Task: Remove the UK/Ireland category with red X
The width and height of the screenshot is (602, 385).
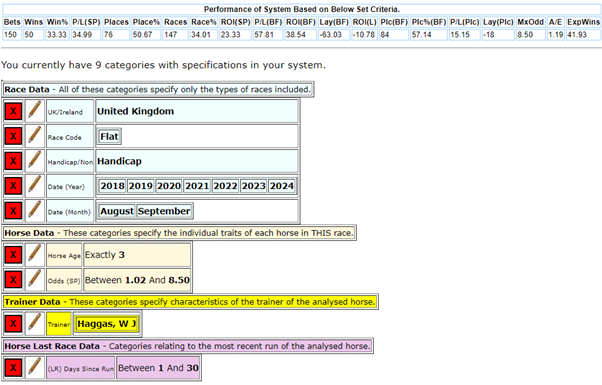Action: (13, 111)
